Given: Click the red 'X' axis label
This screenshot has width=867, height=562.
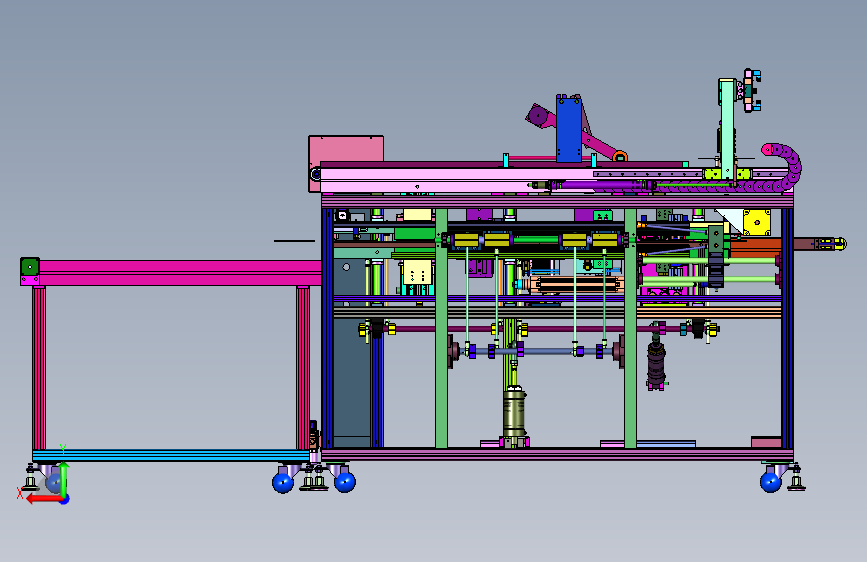Looking at the screenshot, I should (x=20, y=493).
